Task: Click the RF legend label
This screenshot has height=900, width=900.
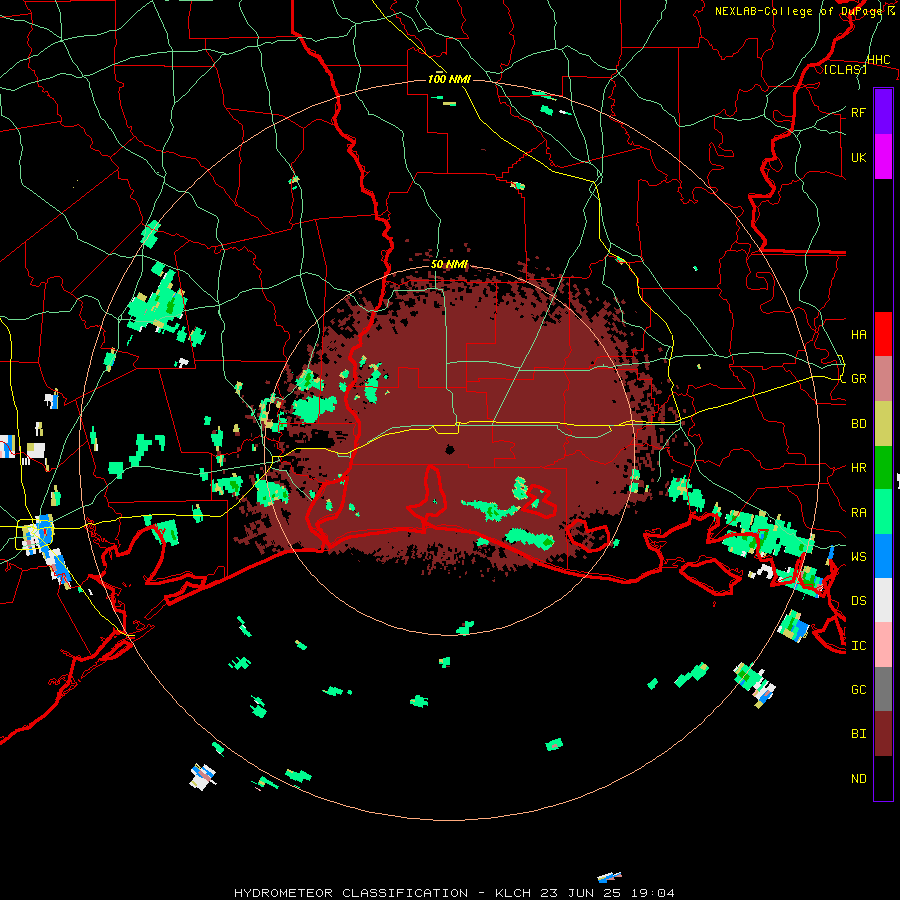Action: [858, 112]
